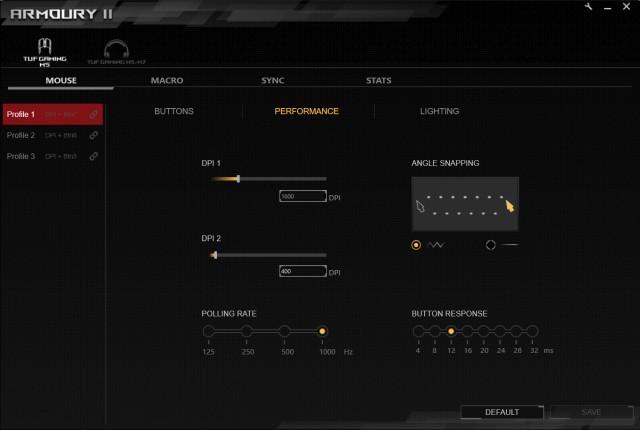Open the Buttons sub-tab
Screen dimensions: 640x430
(174, 111)
